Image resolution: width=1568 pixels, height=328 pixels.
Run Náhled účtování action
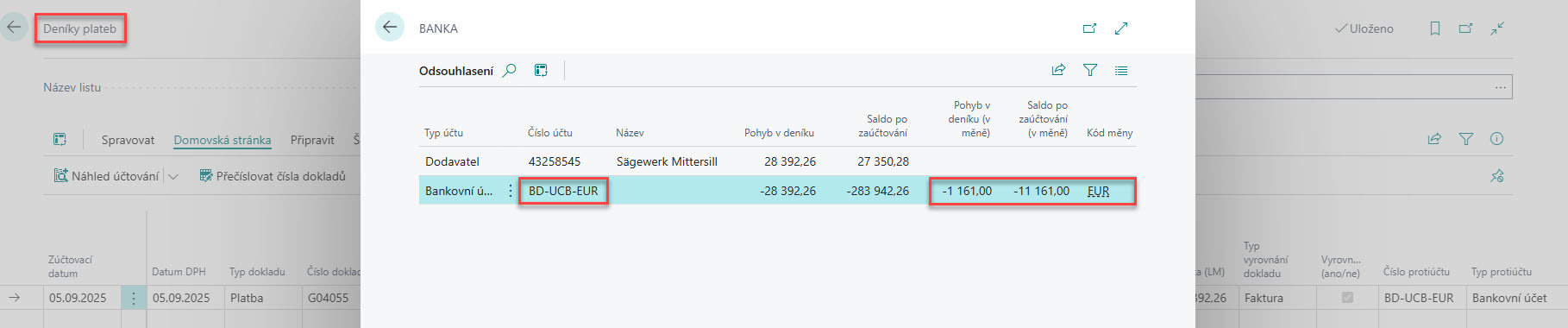click(107, 176)
